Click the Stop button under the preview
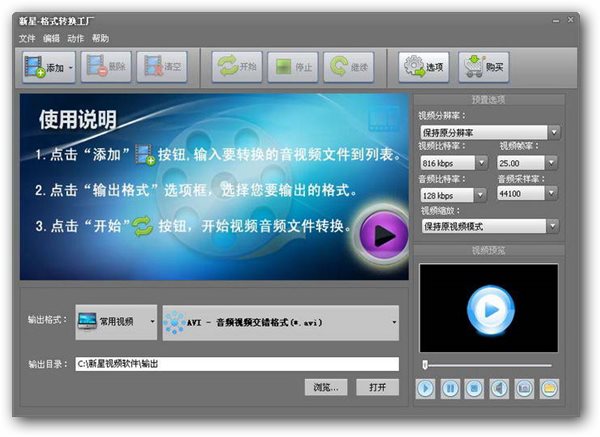 point(474,389)
